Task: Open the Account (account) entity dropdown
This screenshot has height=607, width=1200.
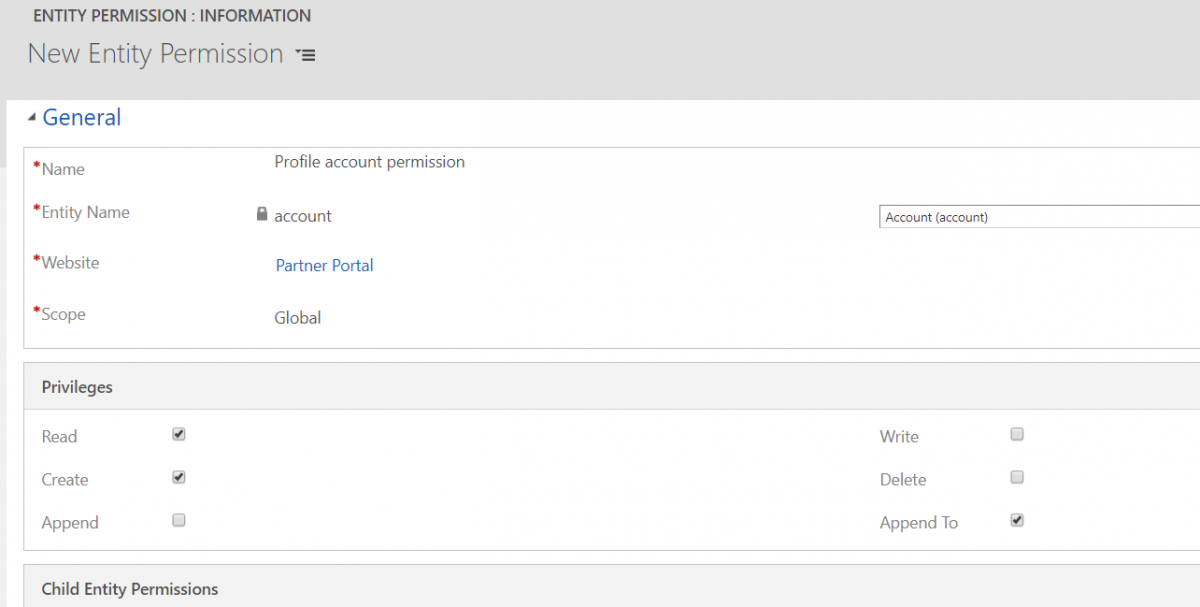Action: tap(1040, 217)
